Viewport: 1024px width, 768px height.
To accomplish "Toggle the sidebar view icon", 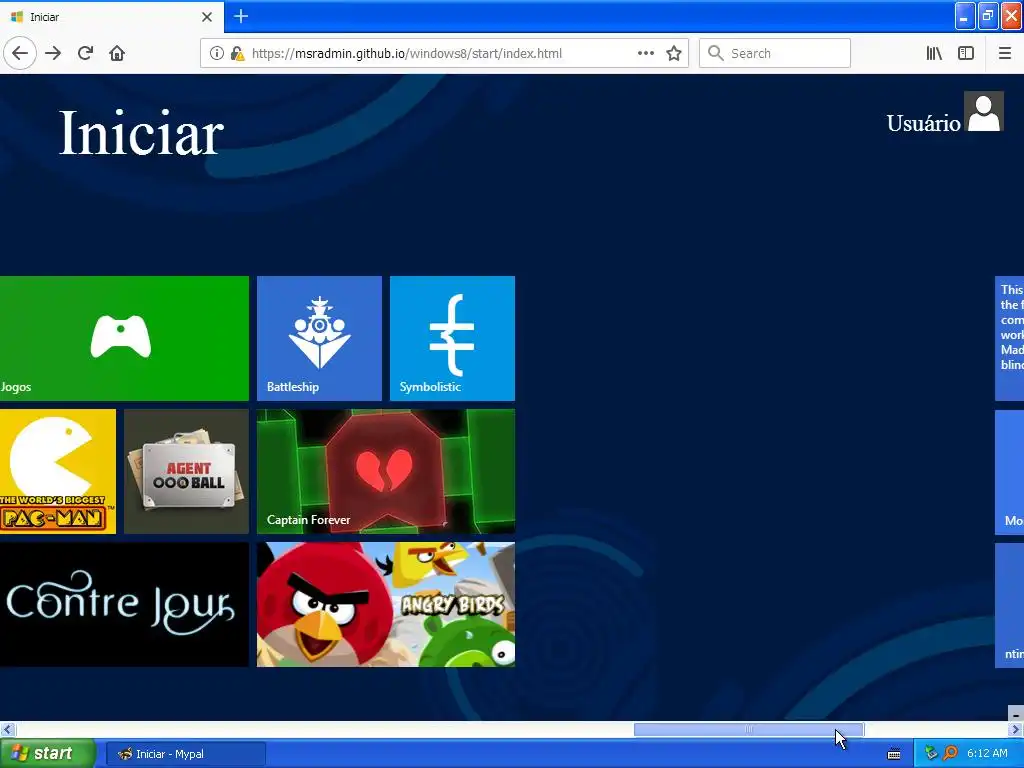I will pos(966,53).
